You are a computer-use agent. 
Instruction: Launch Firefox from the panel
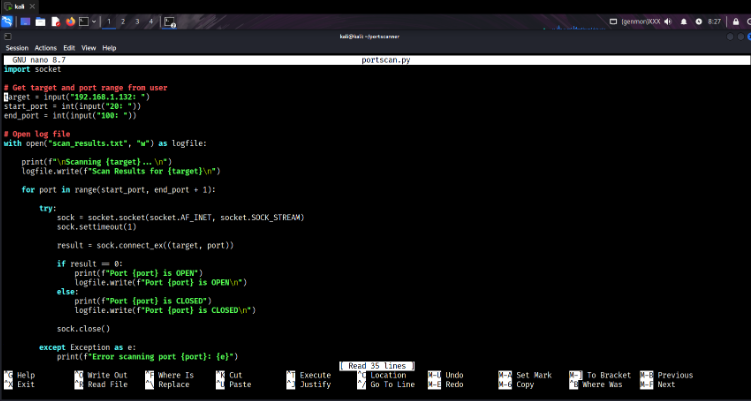pos(70,22)
